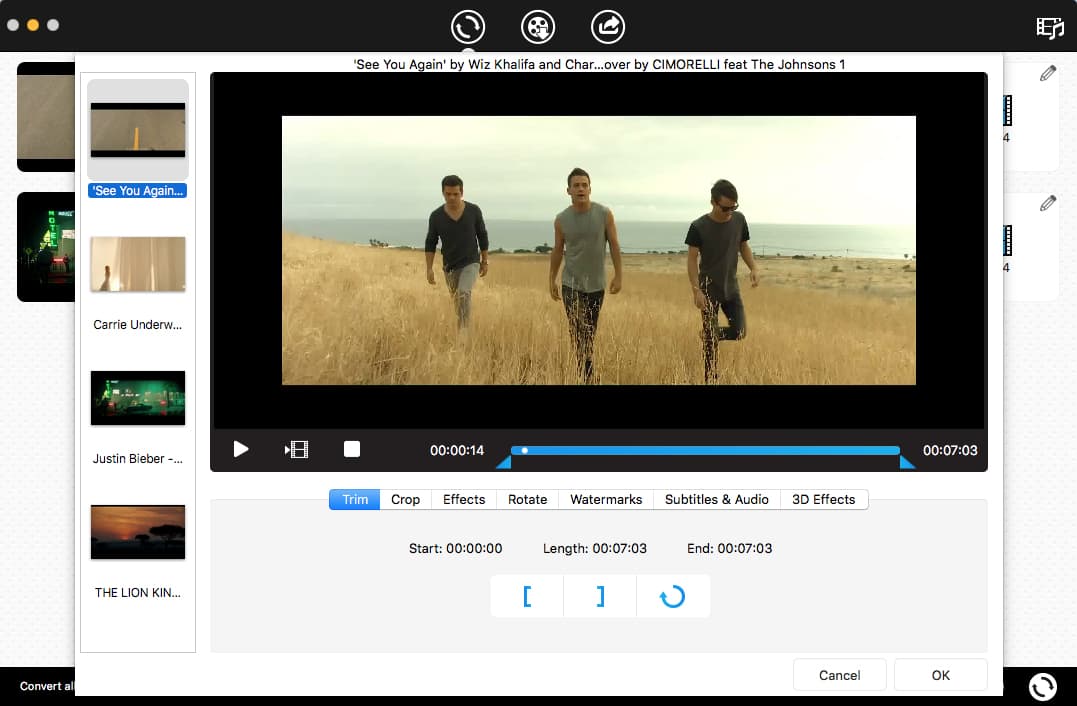Open the Subtitles & Audio tab
This screenshot has width=1077, height=706.
click(716, 499)
